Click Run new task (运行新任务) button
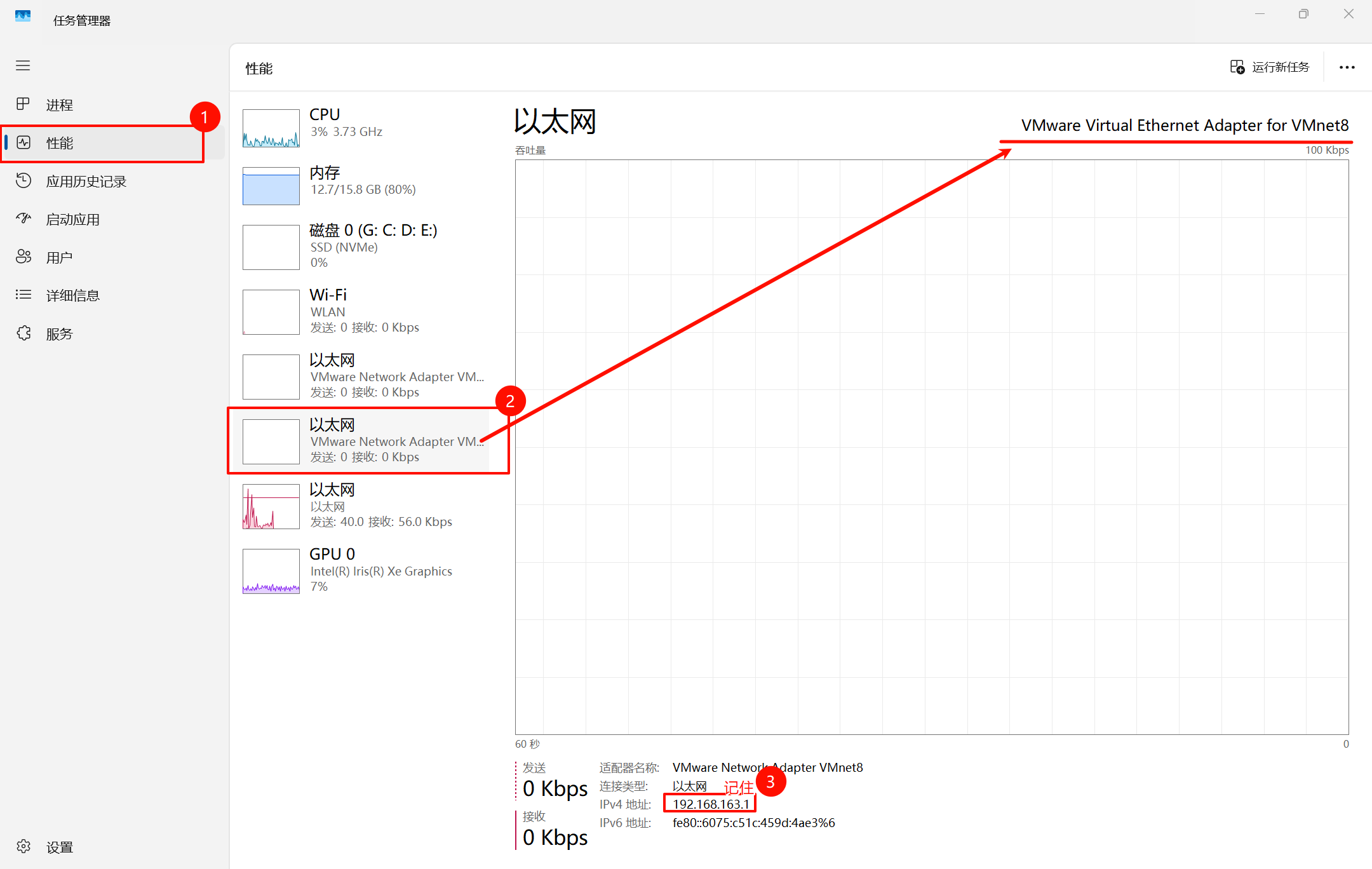 click(1270, 67)
